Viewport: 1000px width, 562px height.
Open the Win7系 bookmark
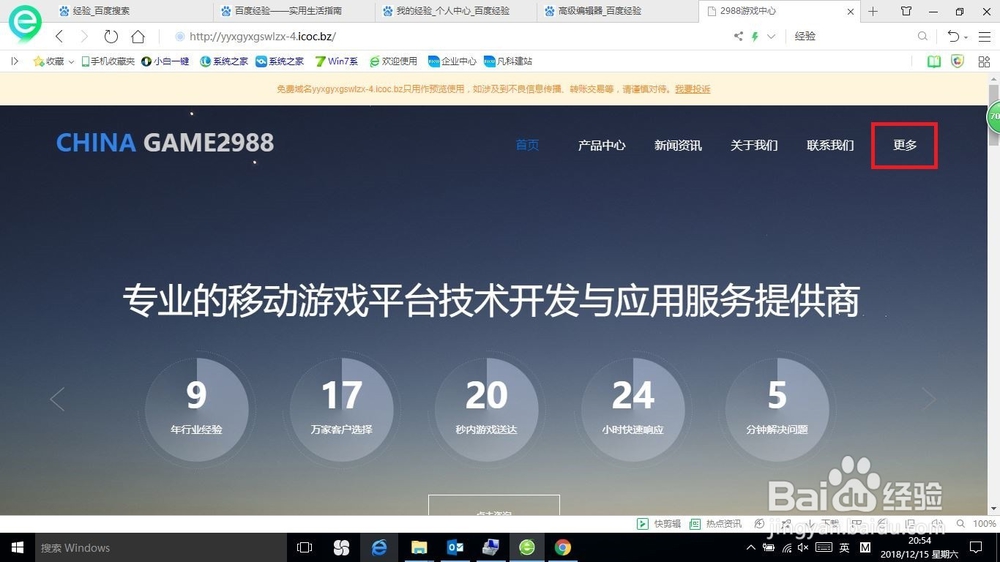pos(336,61)
